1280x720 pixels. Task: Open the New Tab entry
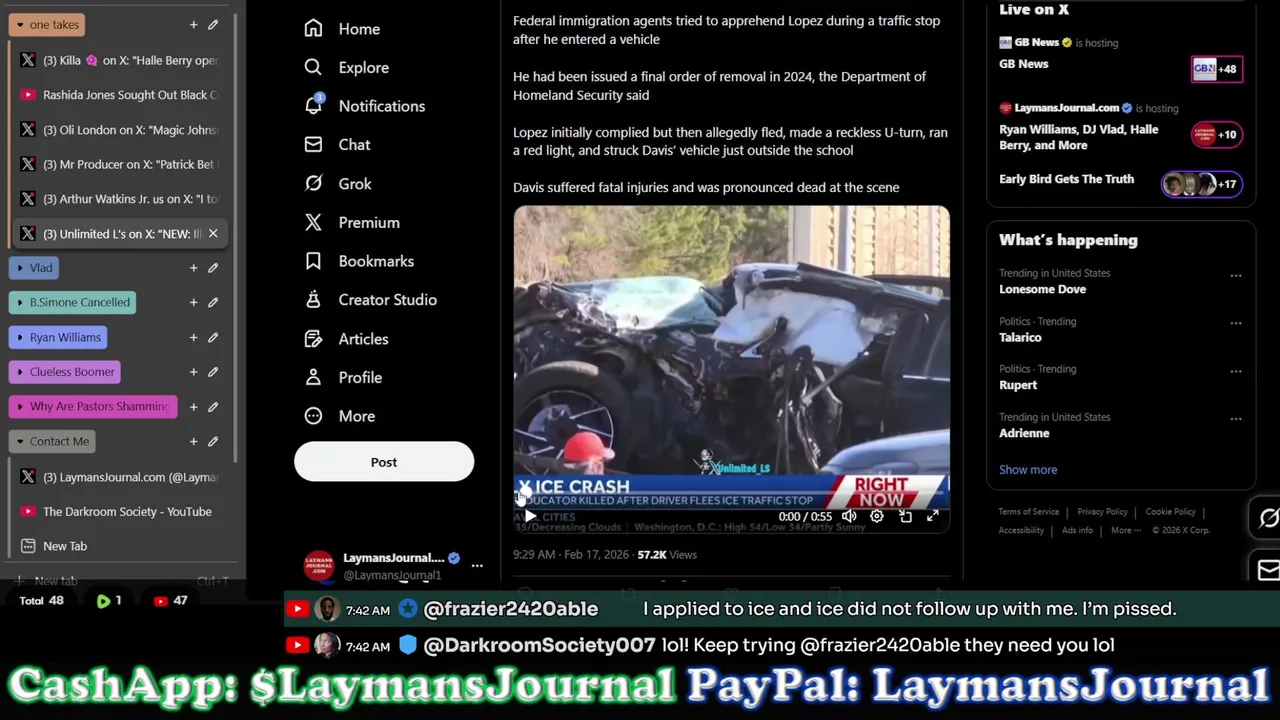119,546
